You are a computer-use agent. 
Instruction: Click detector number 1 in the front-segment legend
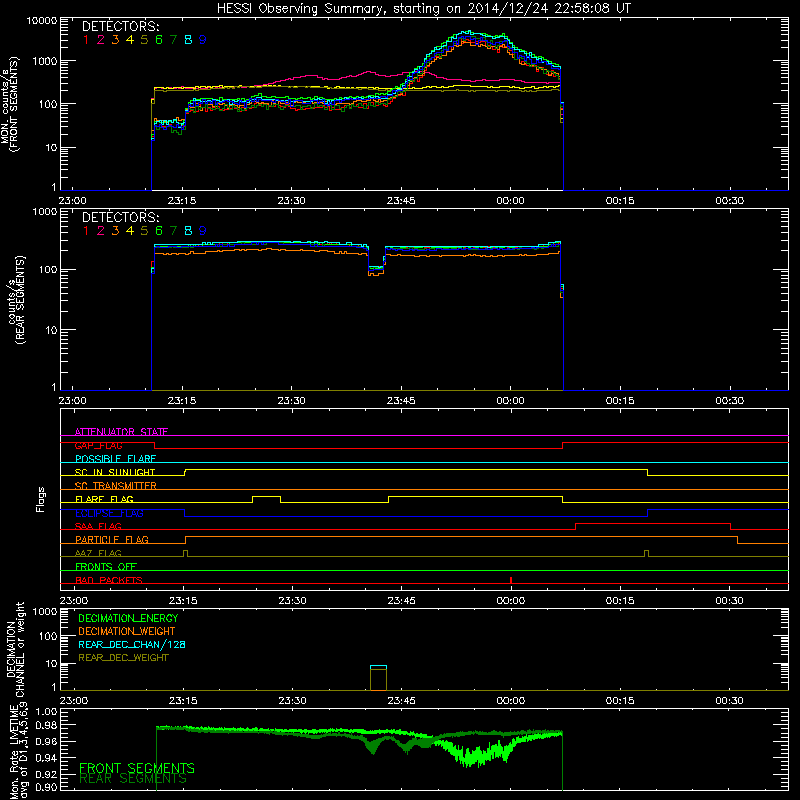[86, 40]
